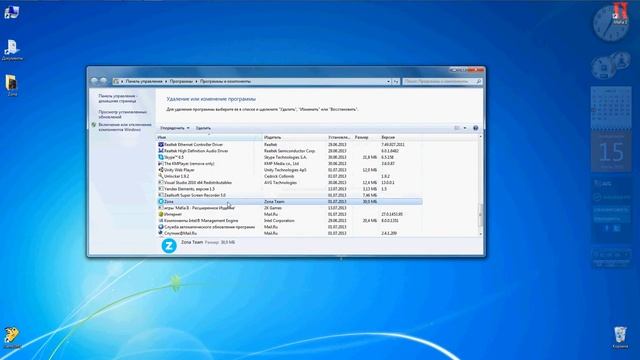
Task: Expand the arrow after Программы breadcrumb
Action: (x=196, y=82)
